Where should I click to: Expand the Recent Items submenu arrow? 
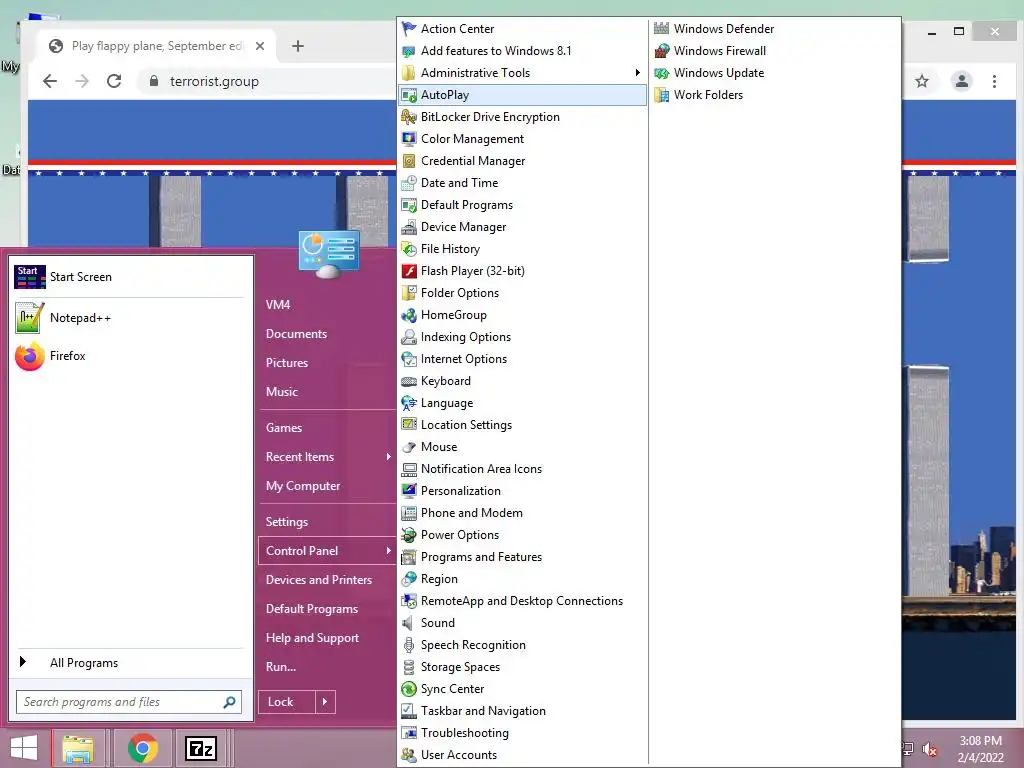point(389,456)
